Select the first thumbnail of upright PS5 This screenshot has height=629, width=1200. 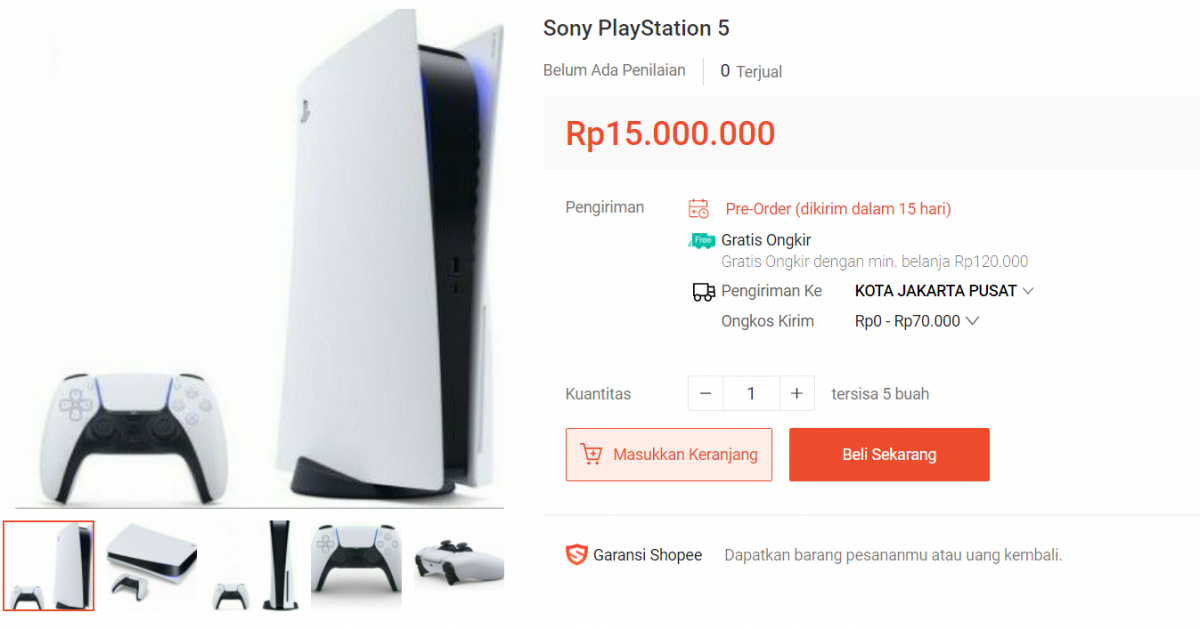click(49, 565)
